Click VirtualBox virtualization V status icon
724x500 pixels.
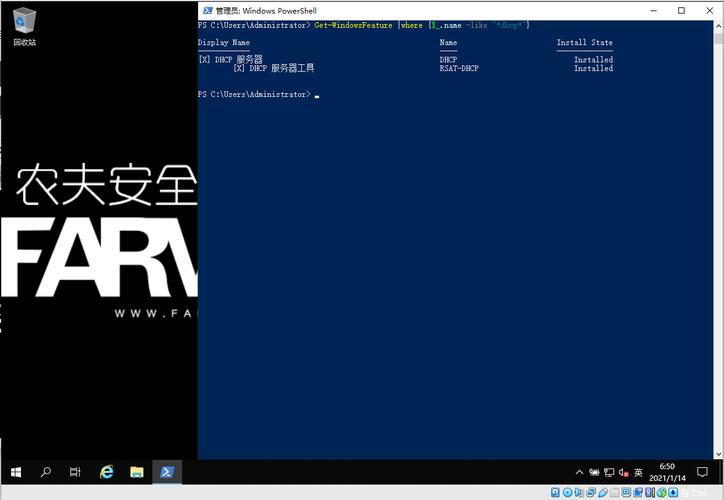pyautogui.click(x=650, y=492)
